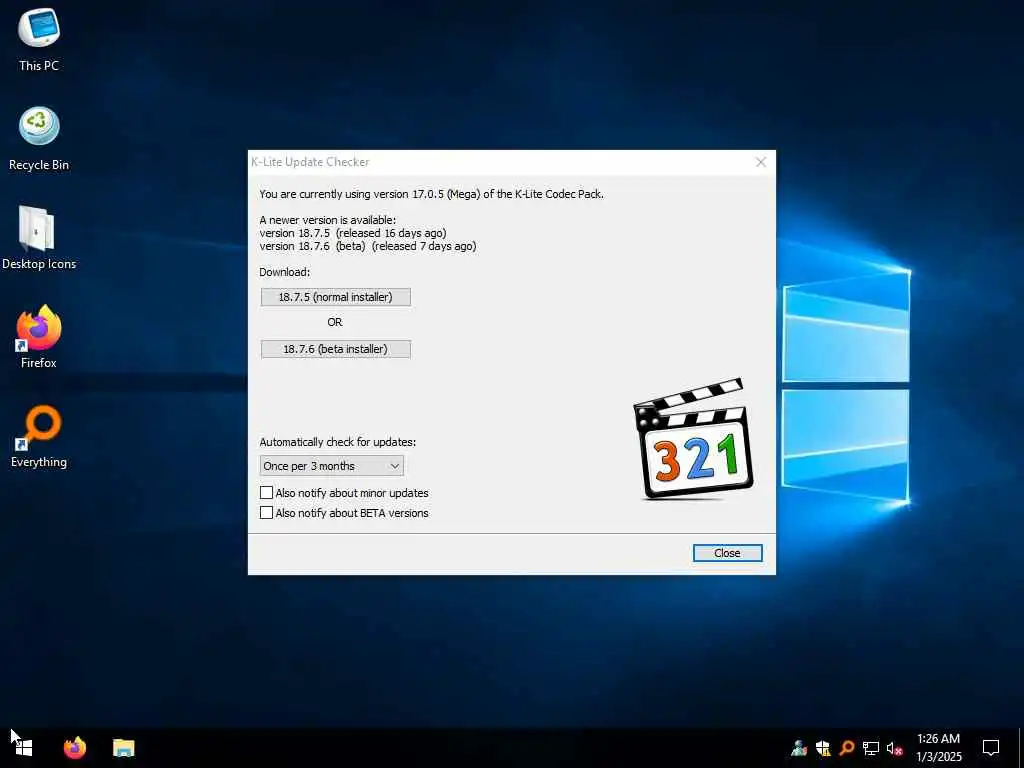Screen dimensions: 1024x768
Task: Click the K-Lite Update Checker title
Action: [x=310, y=162]
